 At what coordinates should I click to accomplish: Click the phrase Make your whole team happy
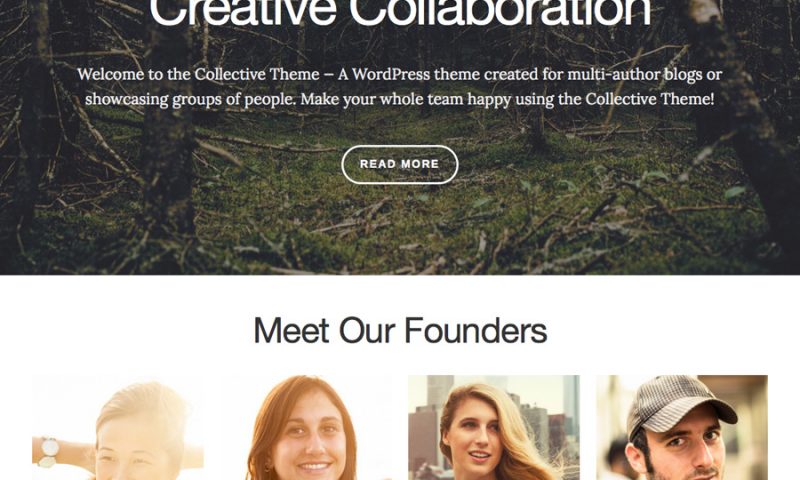[x=406, y=99]
